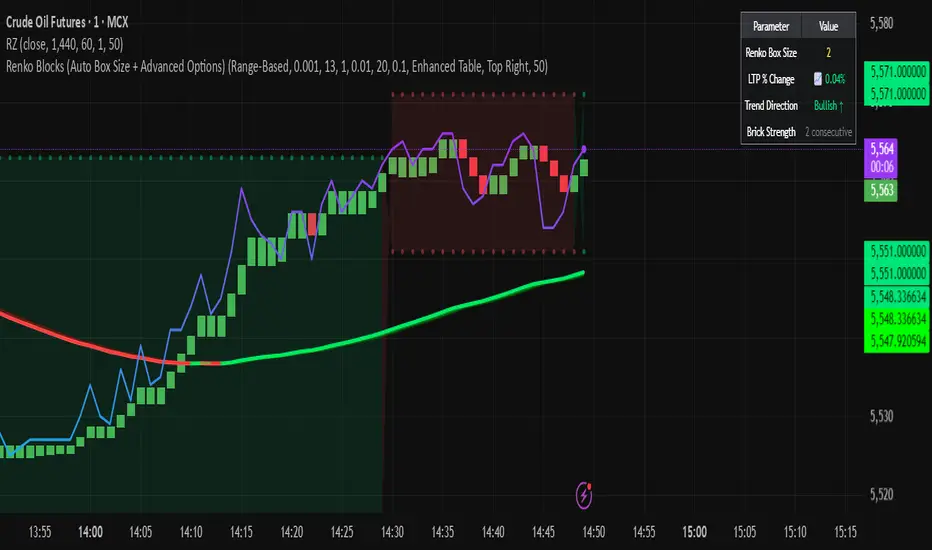932x550 pixels.
Task: Select the Renko Blocks indicator legend line
Action: point(277,66)
